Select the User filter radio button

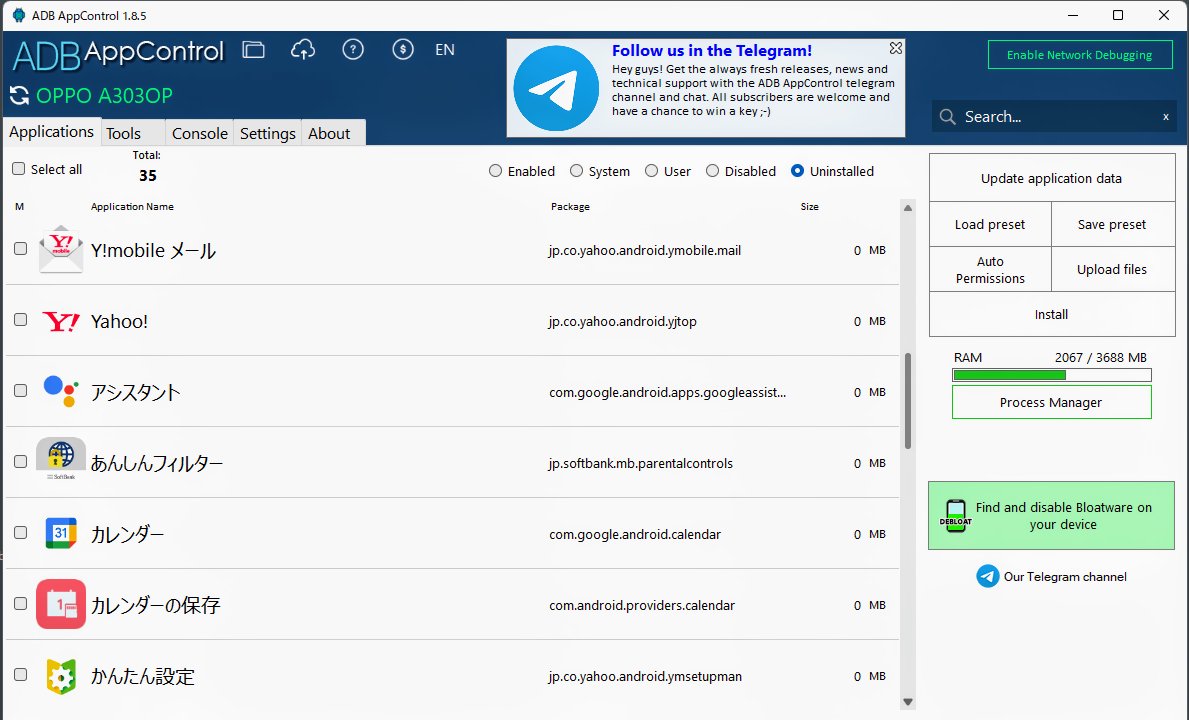coord(651,171)
